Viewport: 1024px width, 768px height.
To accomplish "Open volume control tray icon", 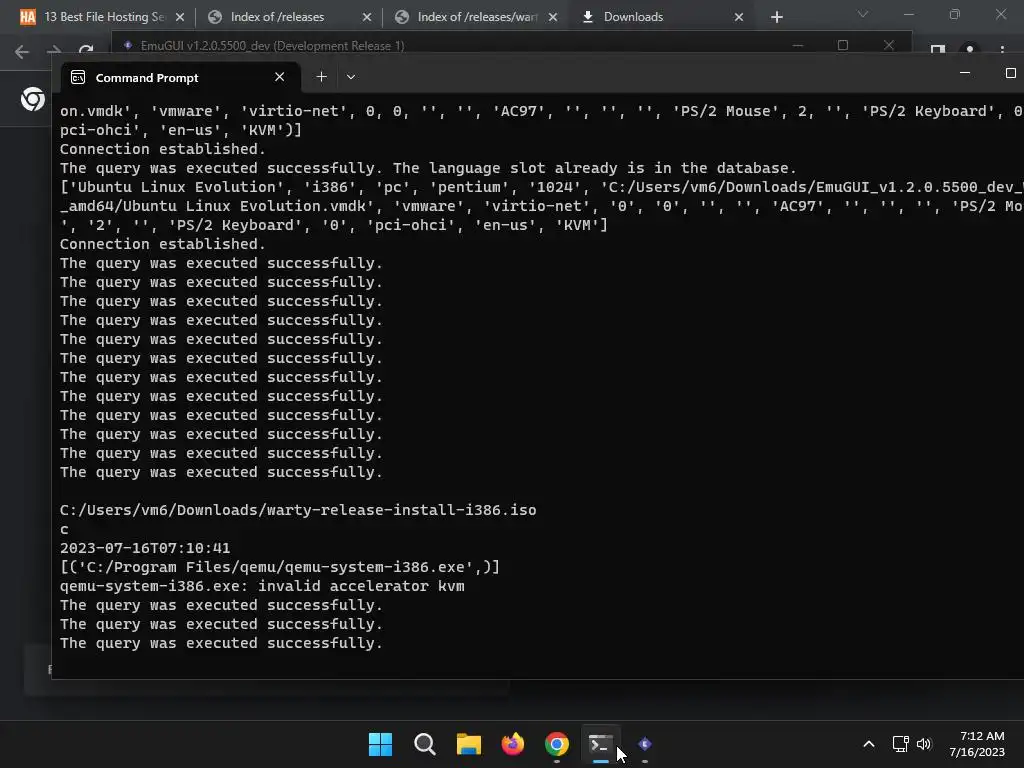I will tap(924, 744).
